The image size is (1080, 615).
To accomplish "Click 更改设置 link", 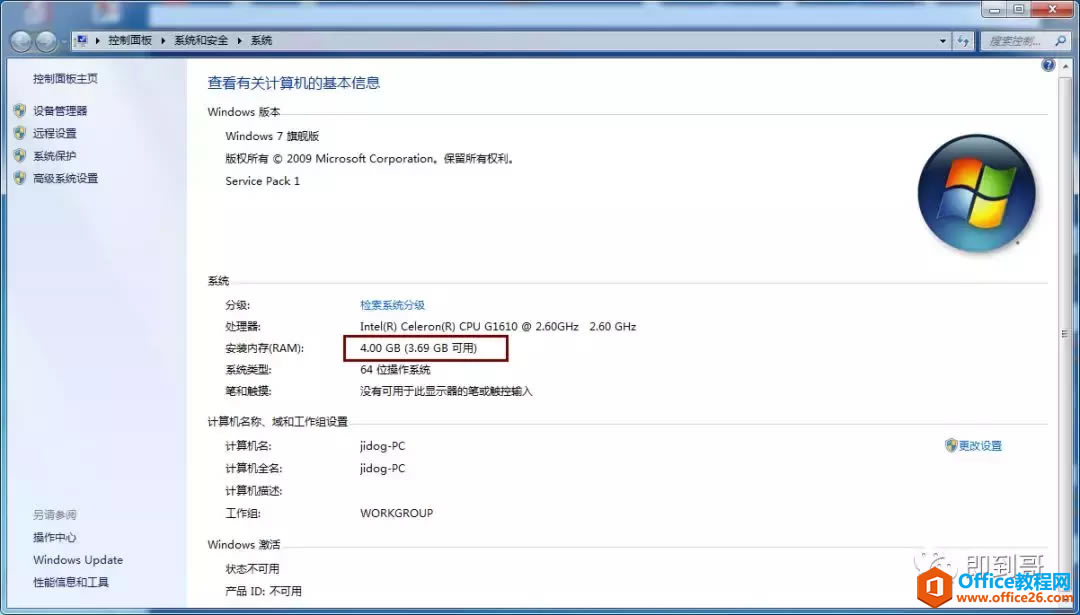I will pyautogui.click(x=981, y=446).
